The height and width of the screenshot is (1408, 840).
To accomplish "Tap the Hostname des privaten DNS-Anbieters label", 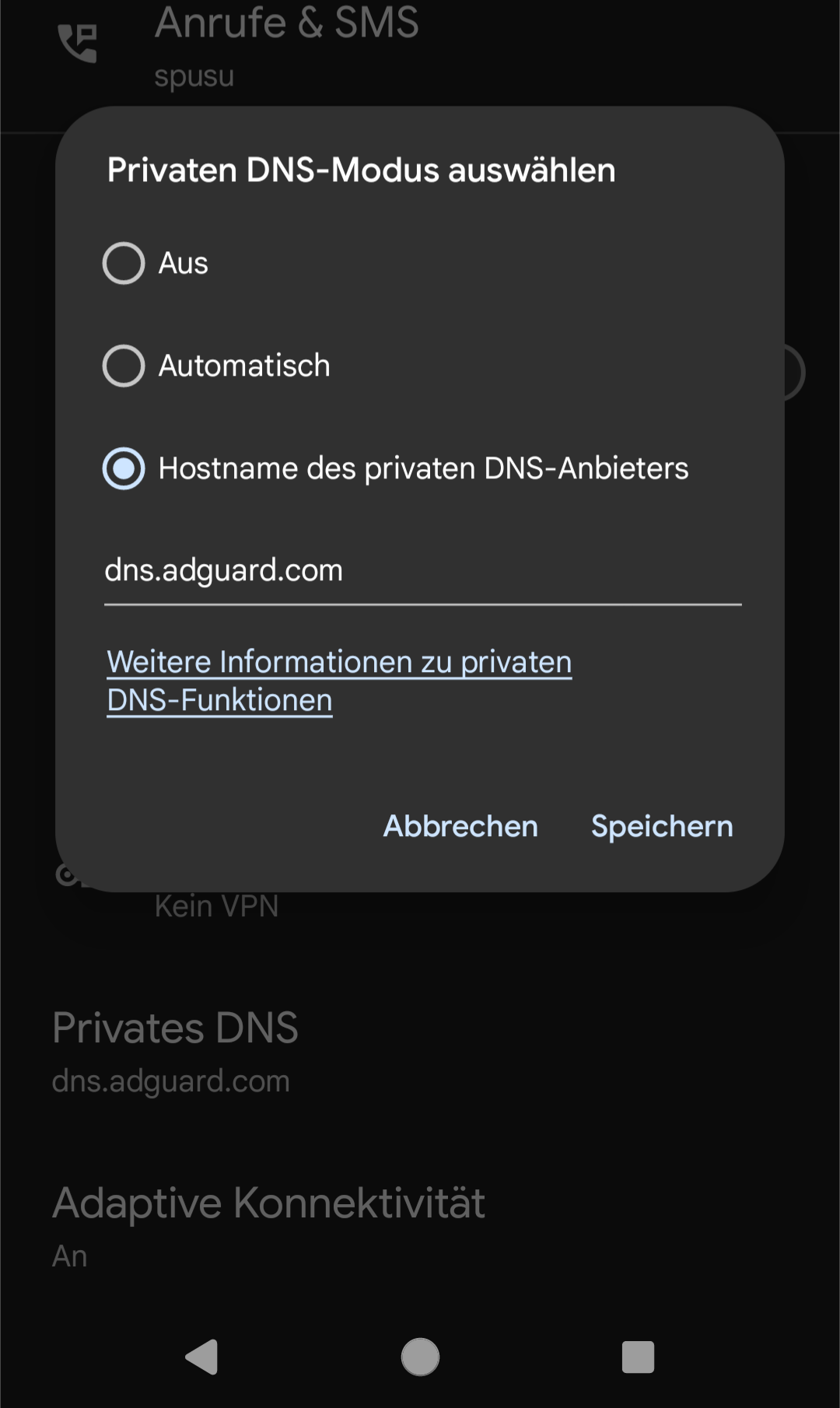I will tap(423, 468).
